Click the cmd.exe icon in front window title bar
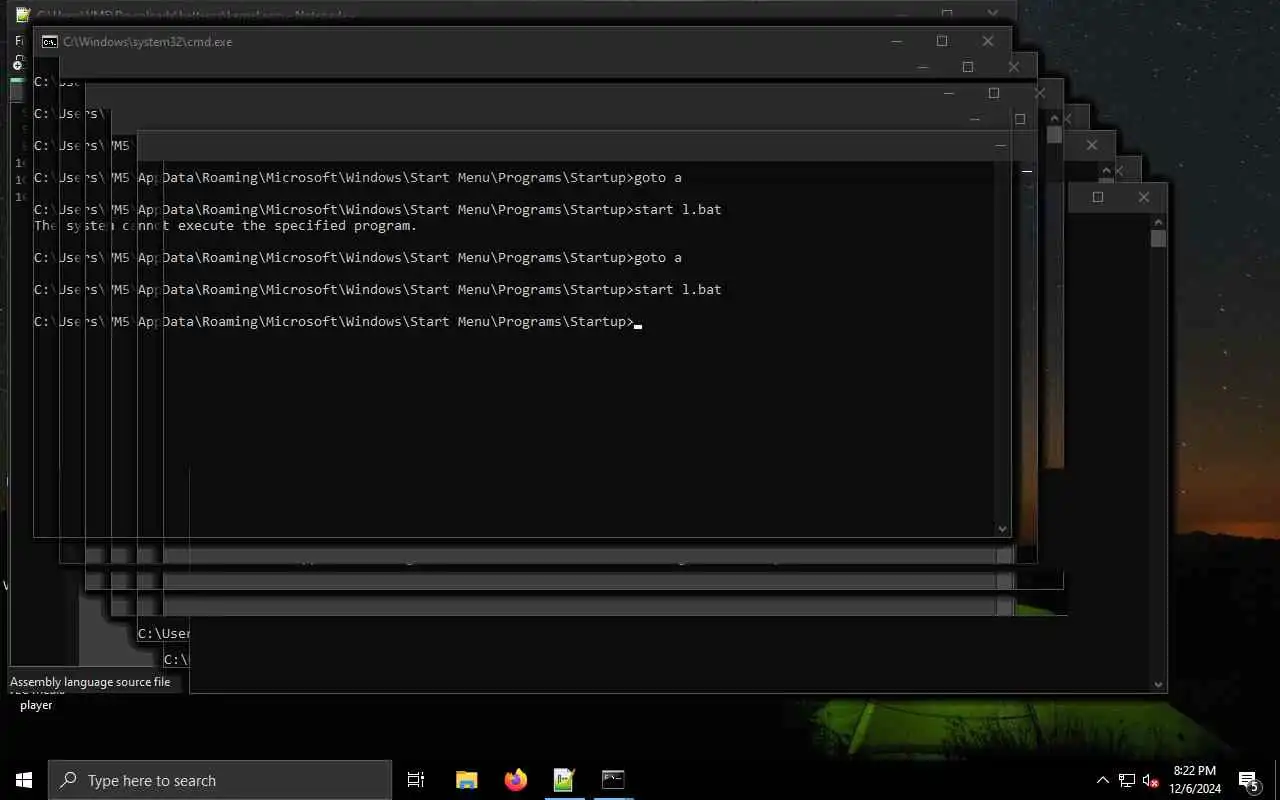 point(49,42)
